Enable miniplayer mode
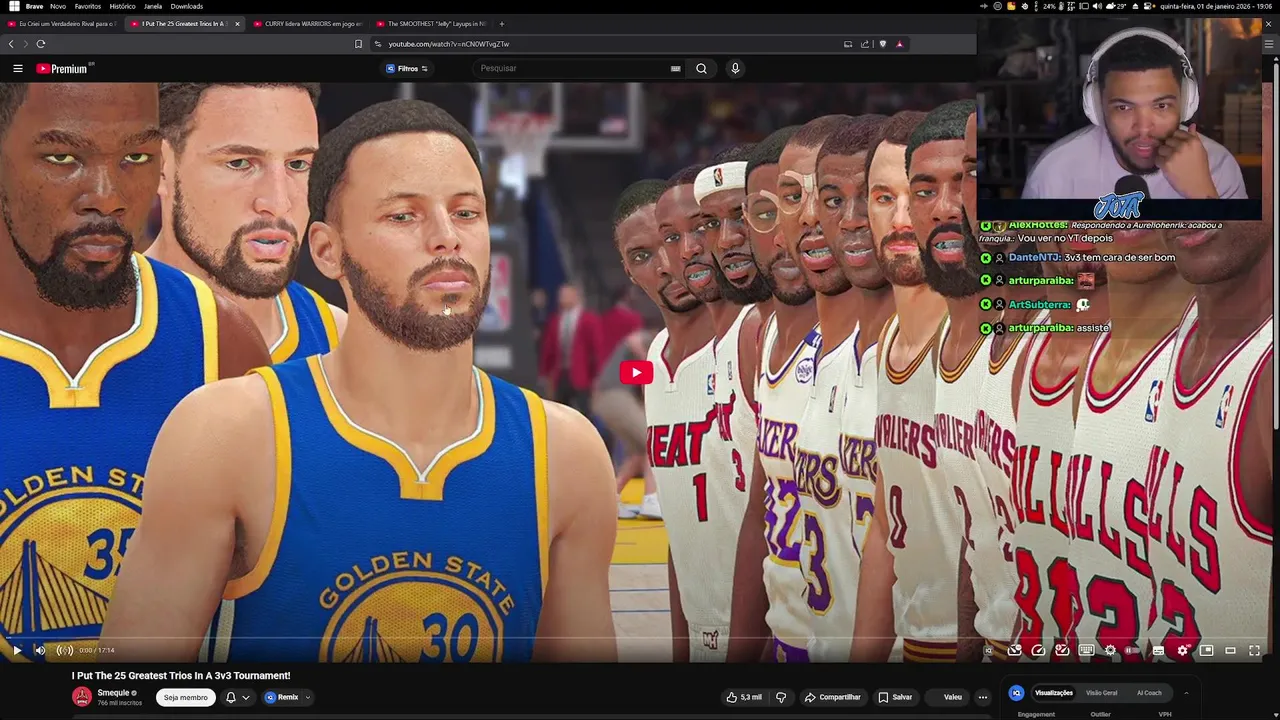The image size is (1280, 720). [1206, 650]
